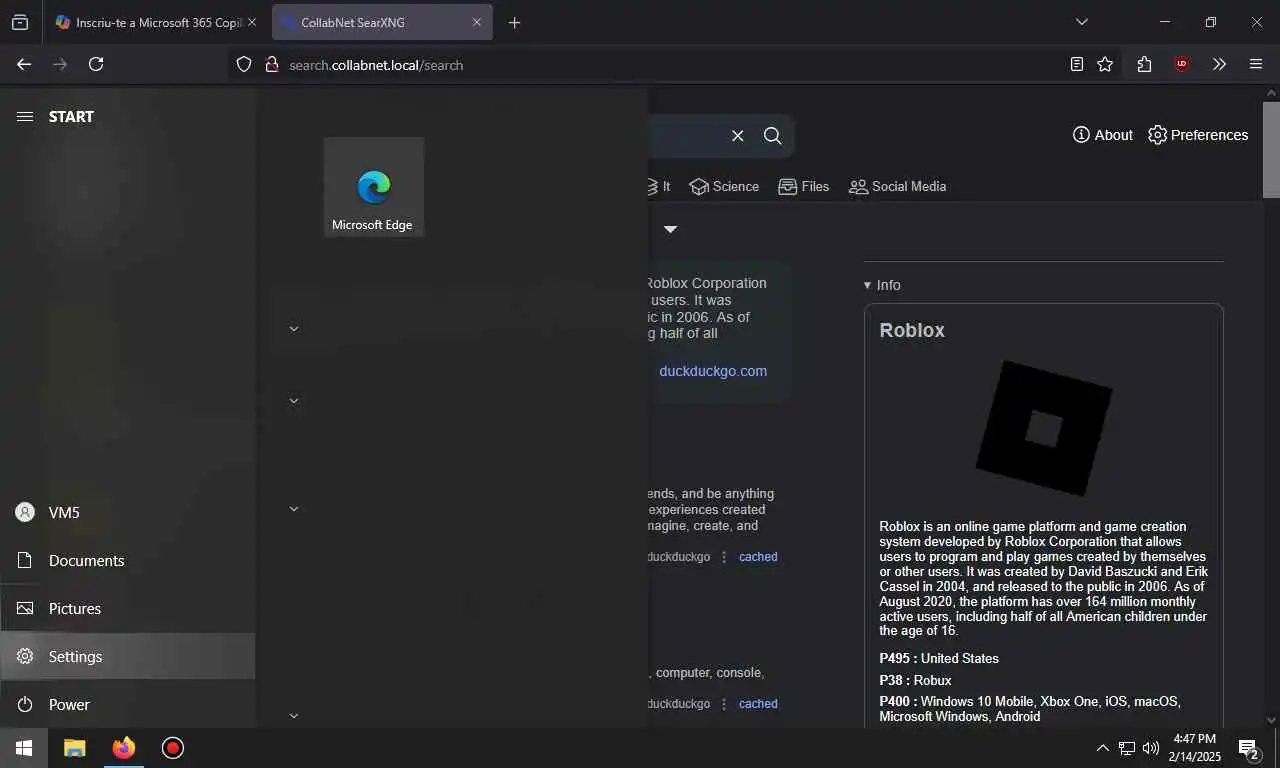Screen dimensions: 1280x768
Task: Expand the second Start tile group chevron
Action: 294,401
